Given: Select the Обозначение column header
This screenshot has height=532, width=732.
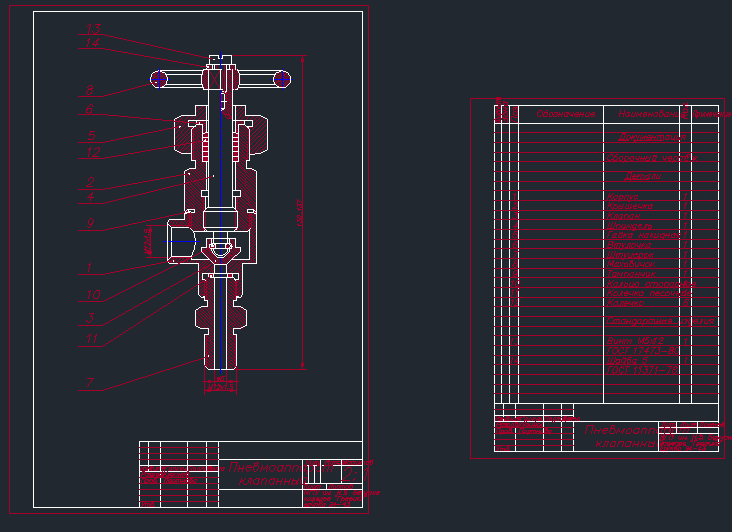Looking at the screenshot, I should coord(566,114).
